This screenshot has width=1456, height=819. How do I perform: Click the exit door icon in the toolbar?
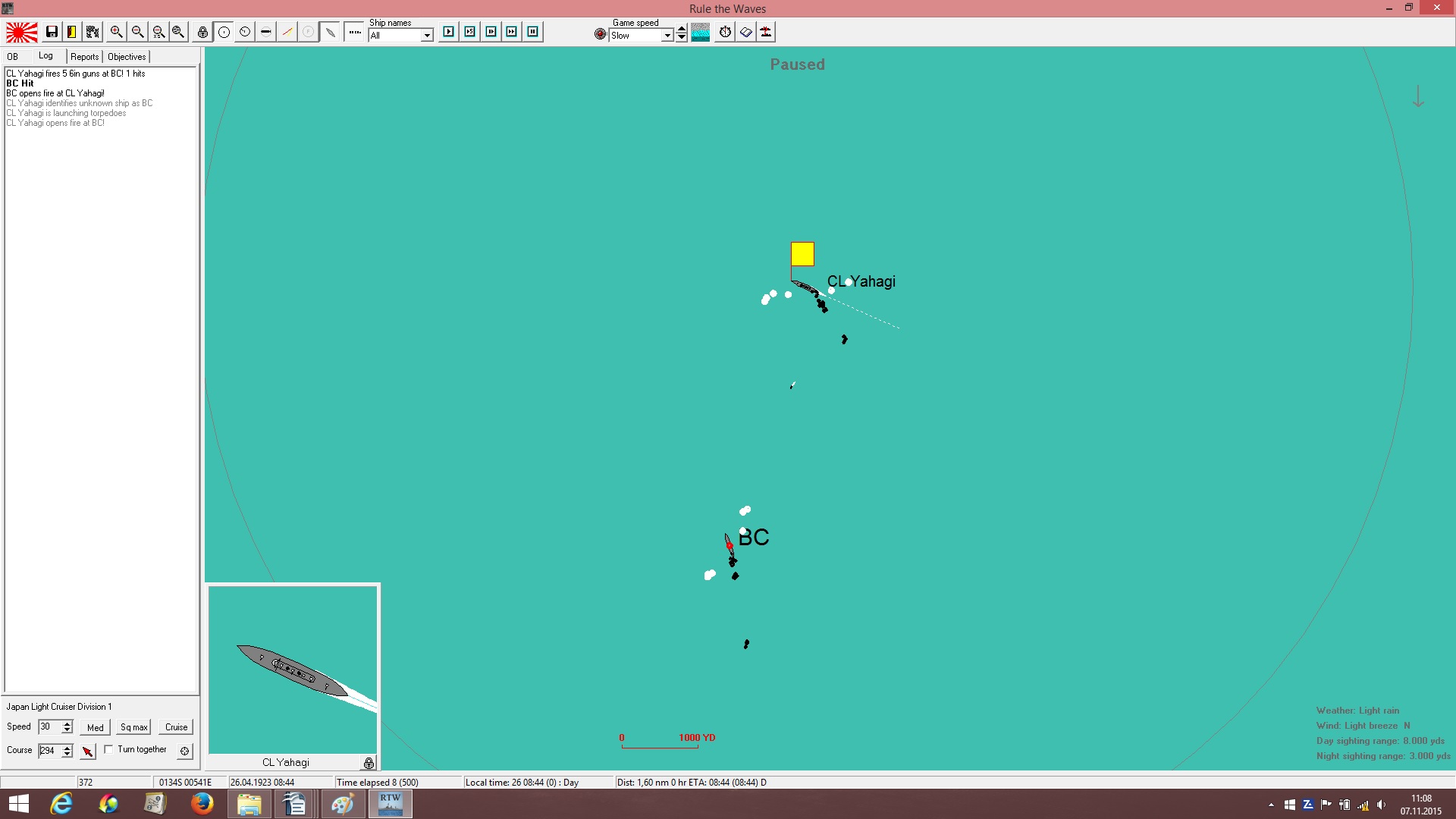[x=72, y=32]
